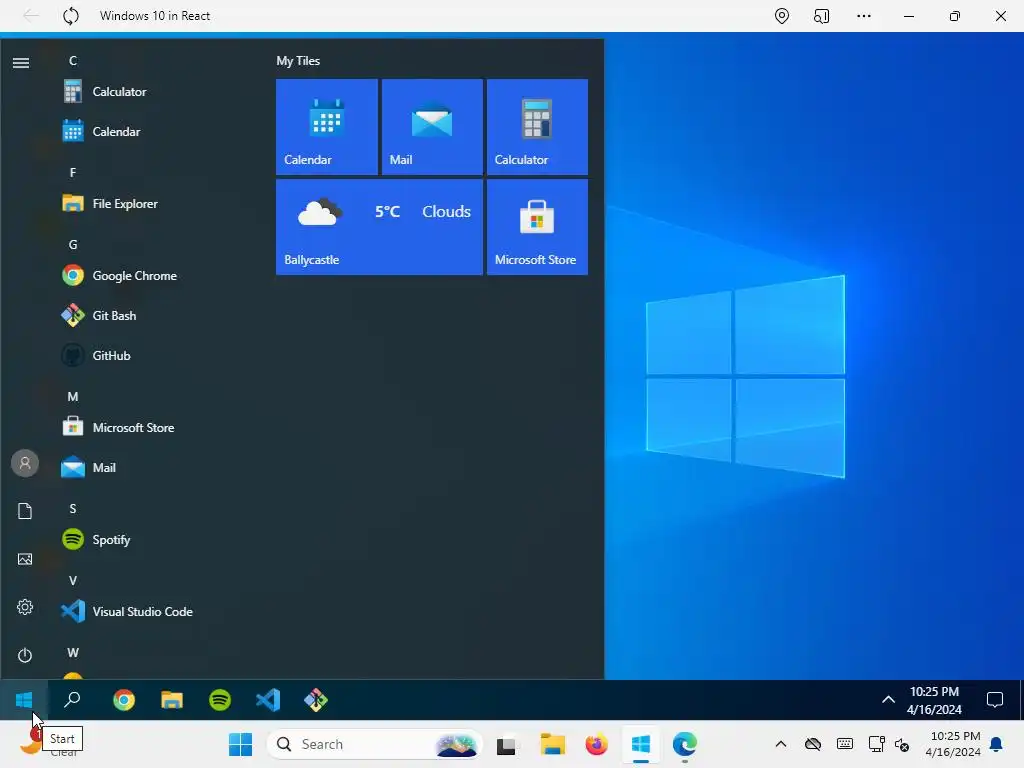Viewport: 1024px width, 768px height.
Task: Click the host tray display connection icon
Action: tap(876, 744)
